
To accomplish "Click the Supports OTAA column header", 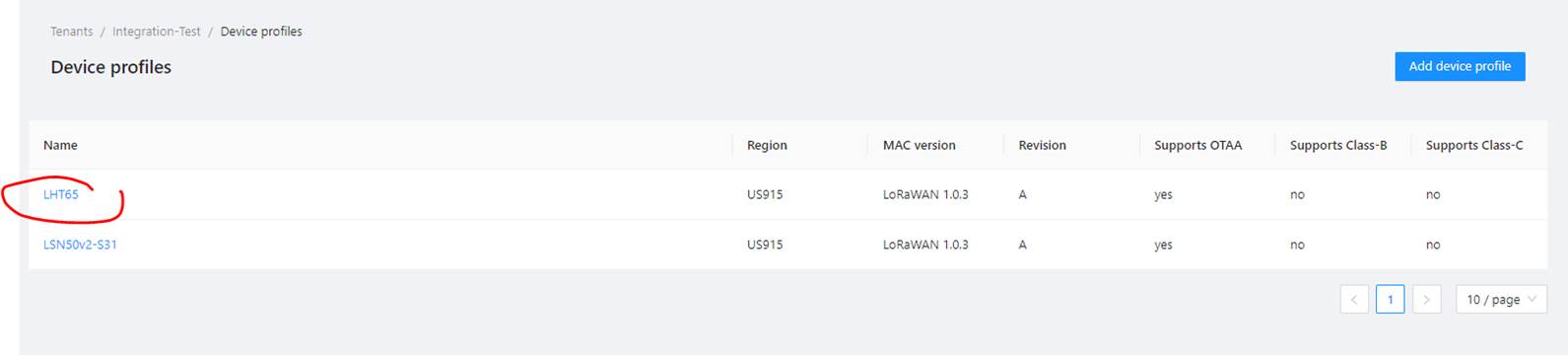I will pos(1198,145).
